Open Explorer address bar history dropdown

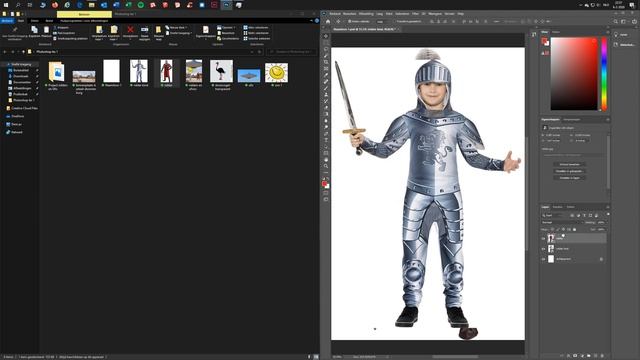click(252, 52)
